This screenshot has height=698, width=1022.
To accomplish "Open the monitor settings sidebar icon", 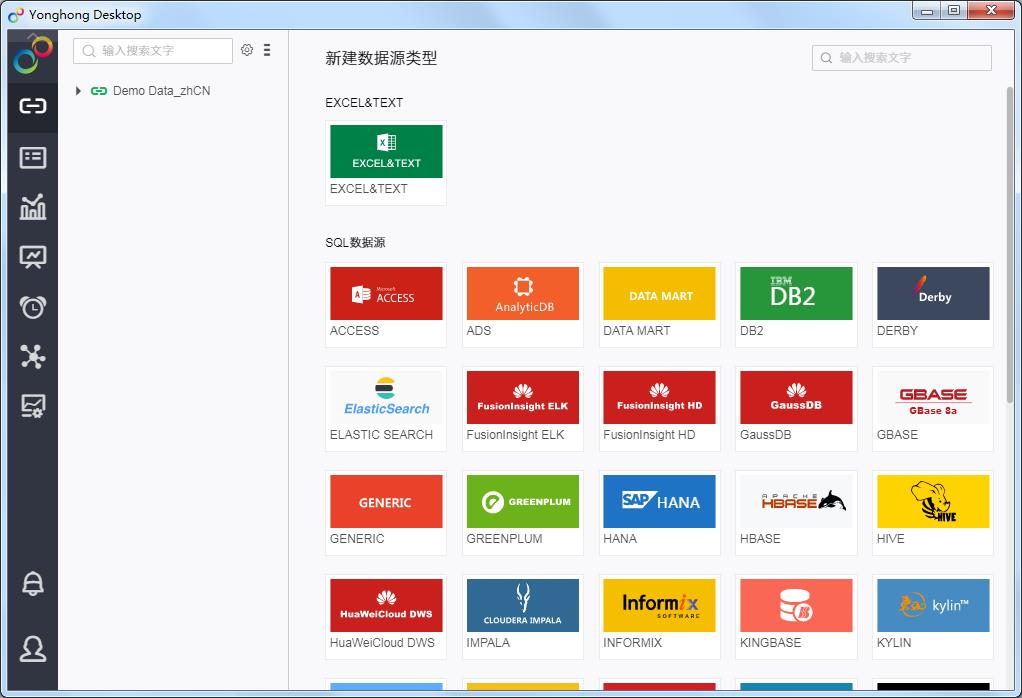I will [33, 406].
